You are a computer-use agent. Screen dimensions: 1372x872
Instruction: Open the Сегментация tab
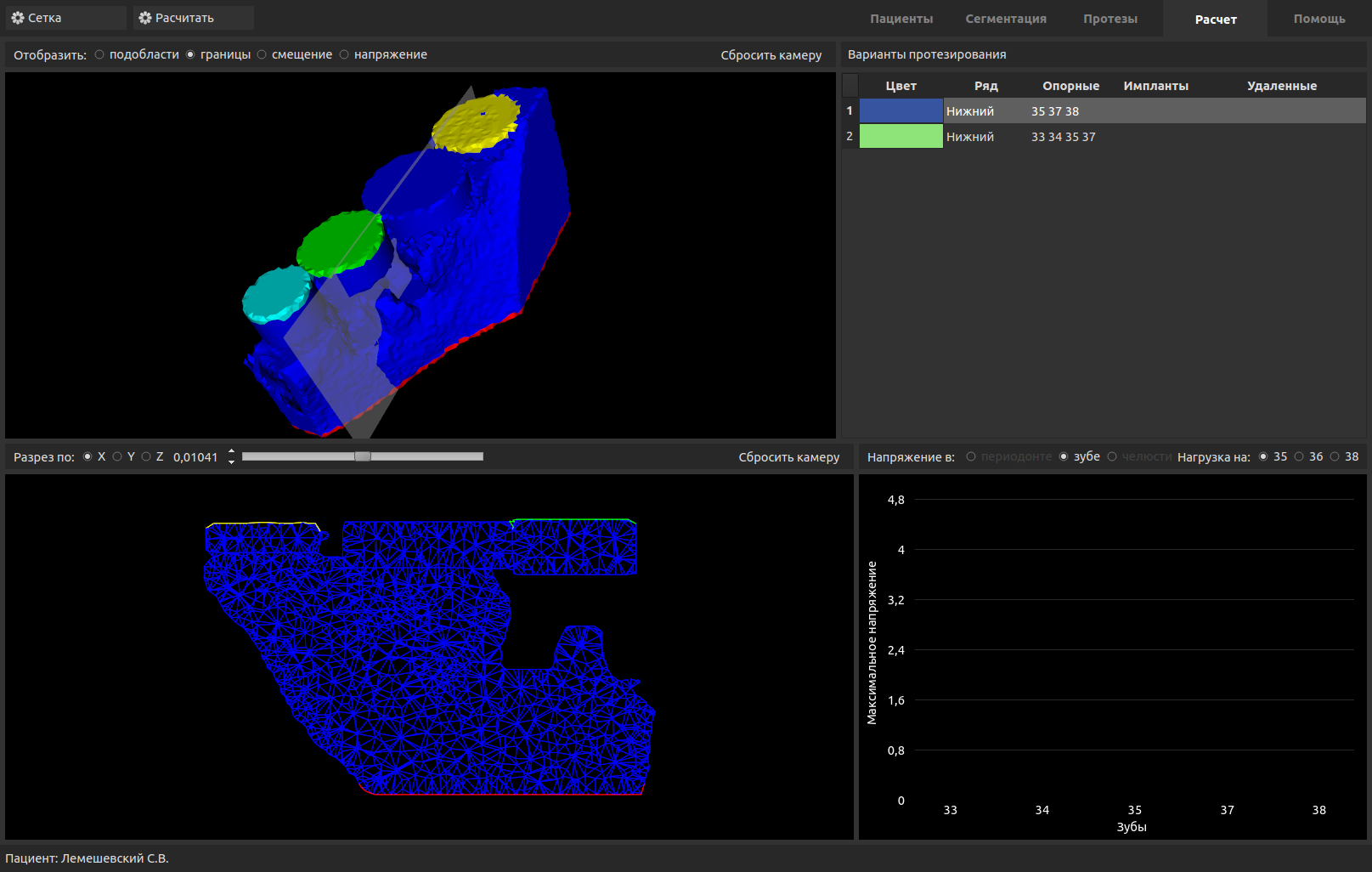coord(1006,19)
